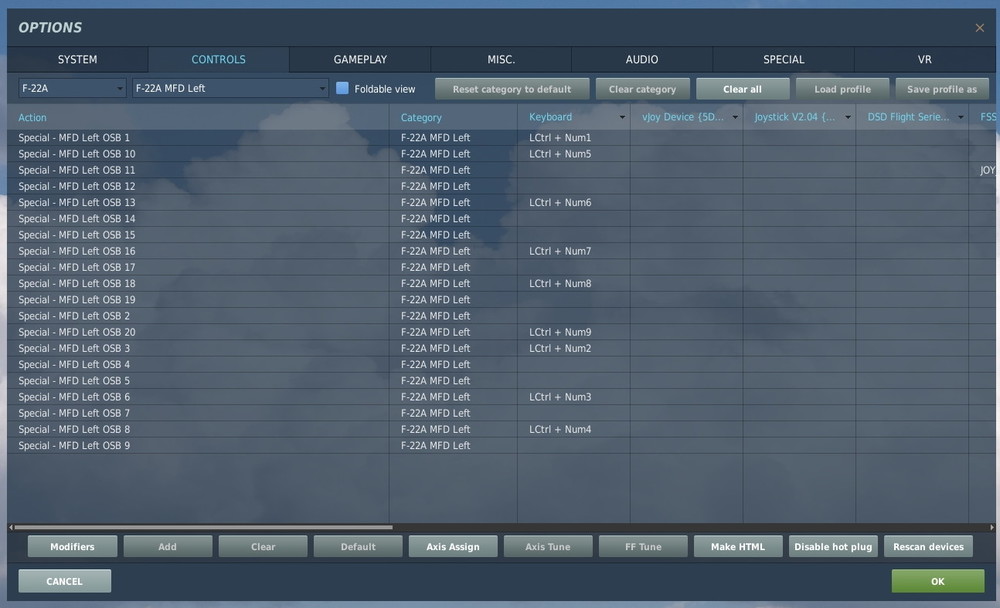
Task: Click keyboard cell LCtrl + Num1
Action: 573,137
